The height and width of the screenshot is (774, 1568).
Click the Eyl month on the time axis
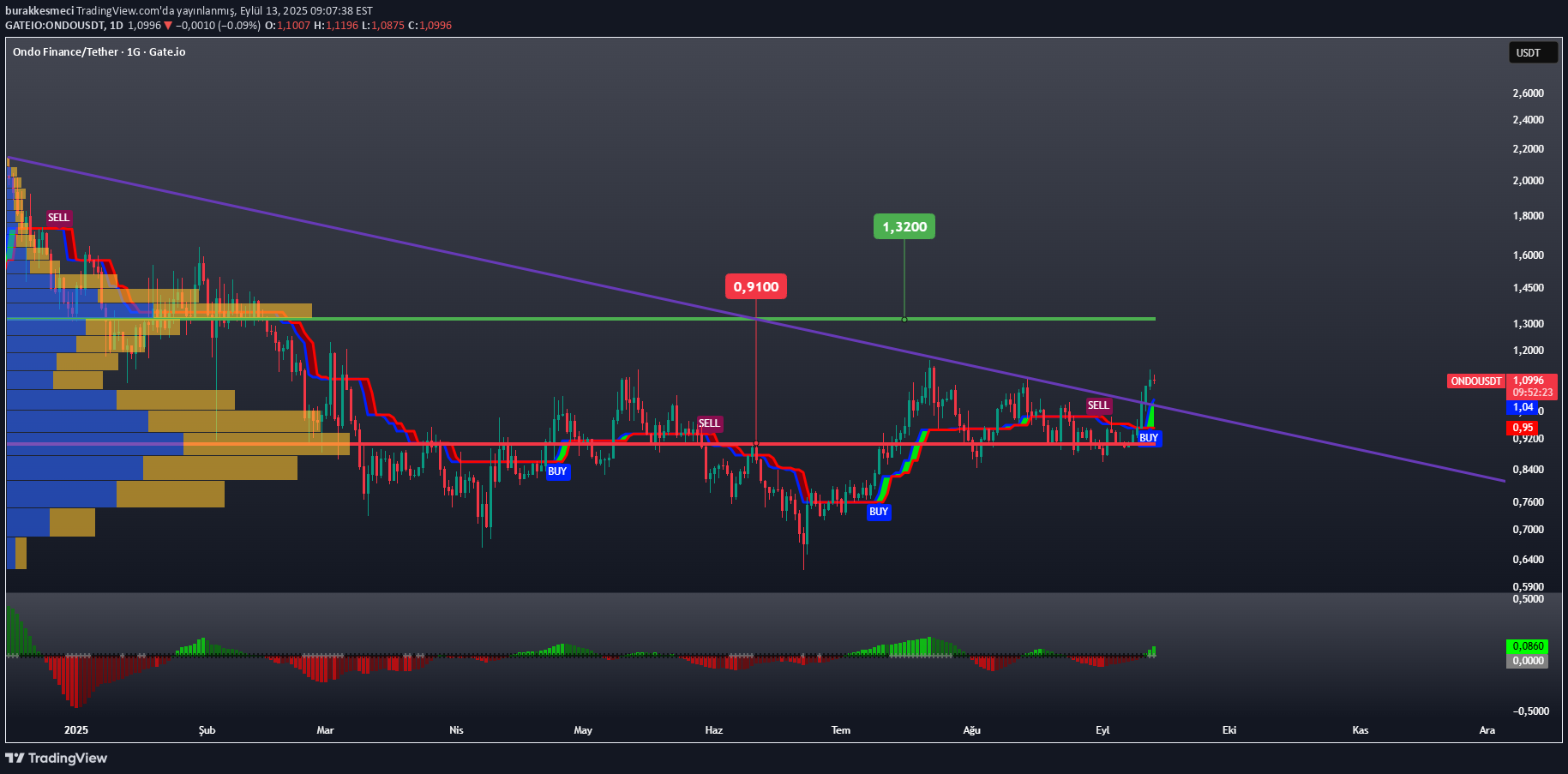pyautogui.click(x=1102, y=730)
